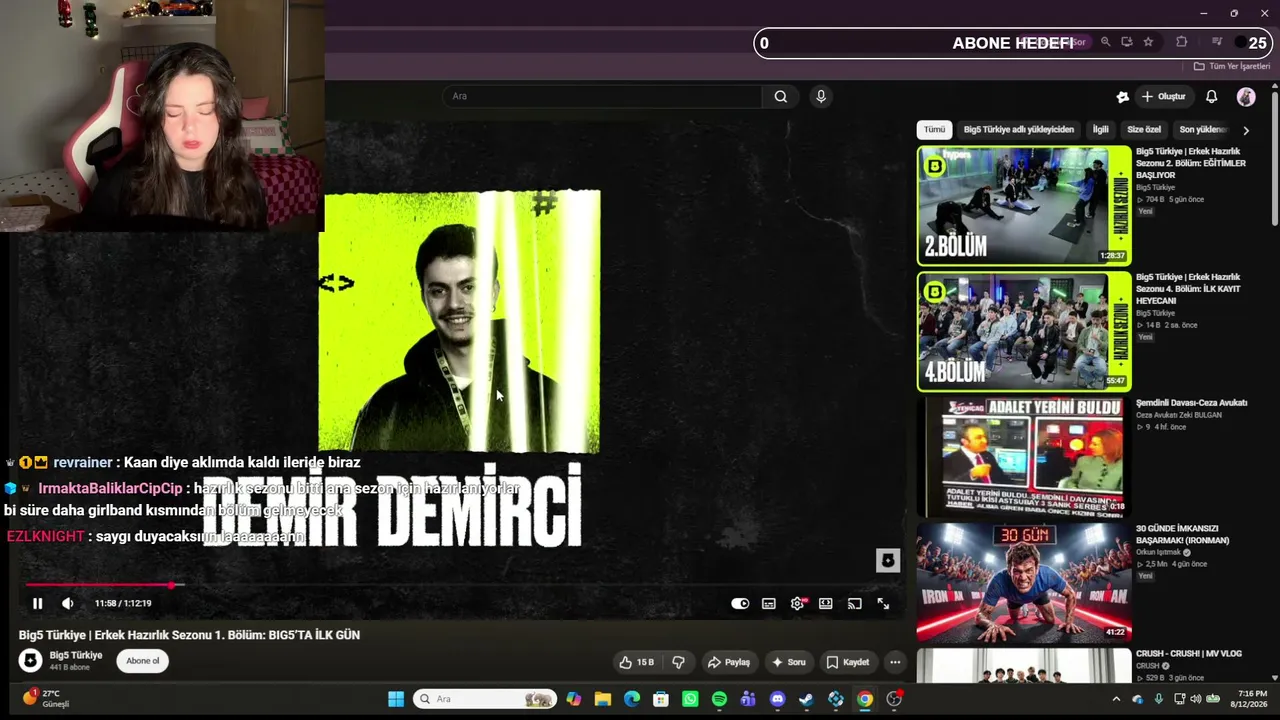Open the 2. Bölüm video thumbnail
Image resolution: width=1280 pixels, height=720 pixels.
[x=1024, y=206]
